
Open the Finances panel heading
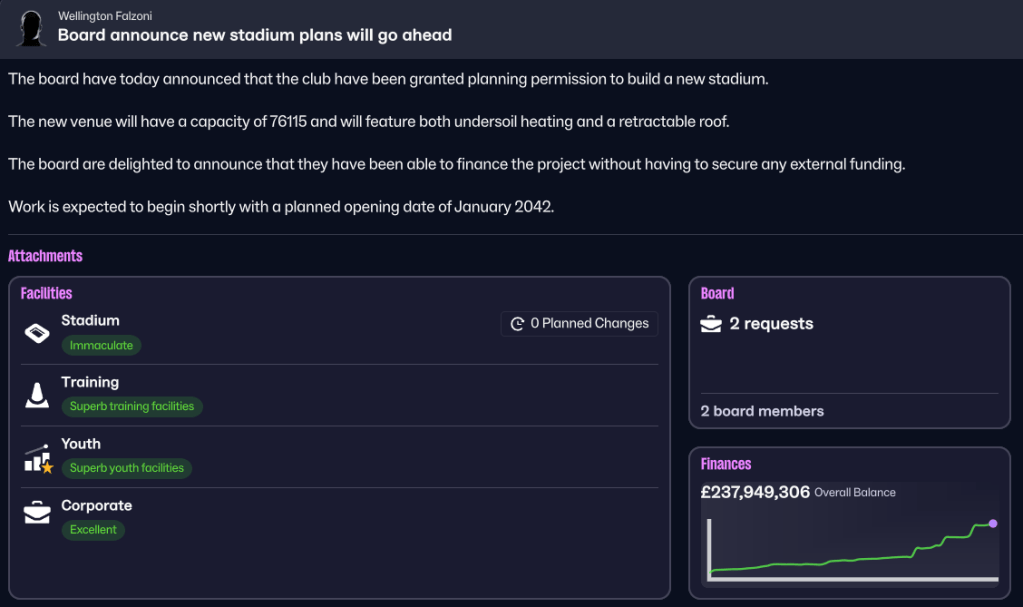click(x=725, y=464)
